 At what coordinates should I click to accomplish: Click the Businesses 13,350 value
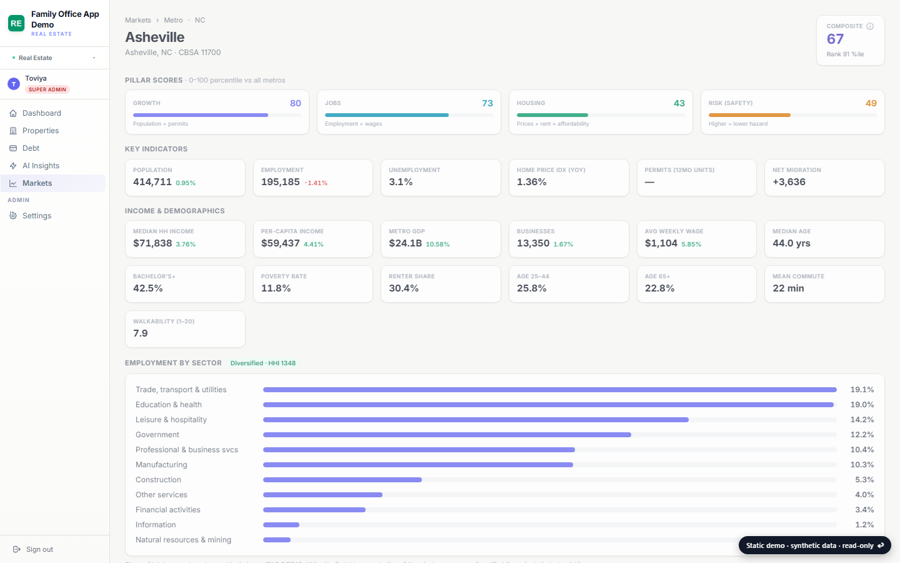click(x=533, y=243)
